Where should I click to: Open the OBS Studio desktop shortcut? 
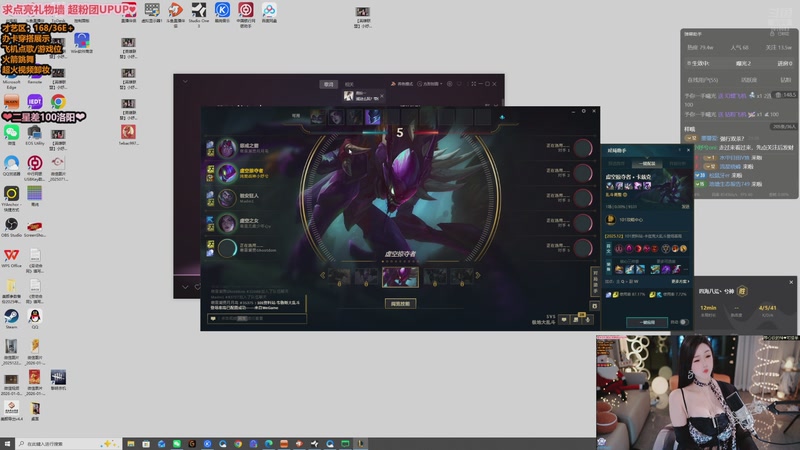pos(11,224)
